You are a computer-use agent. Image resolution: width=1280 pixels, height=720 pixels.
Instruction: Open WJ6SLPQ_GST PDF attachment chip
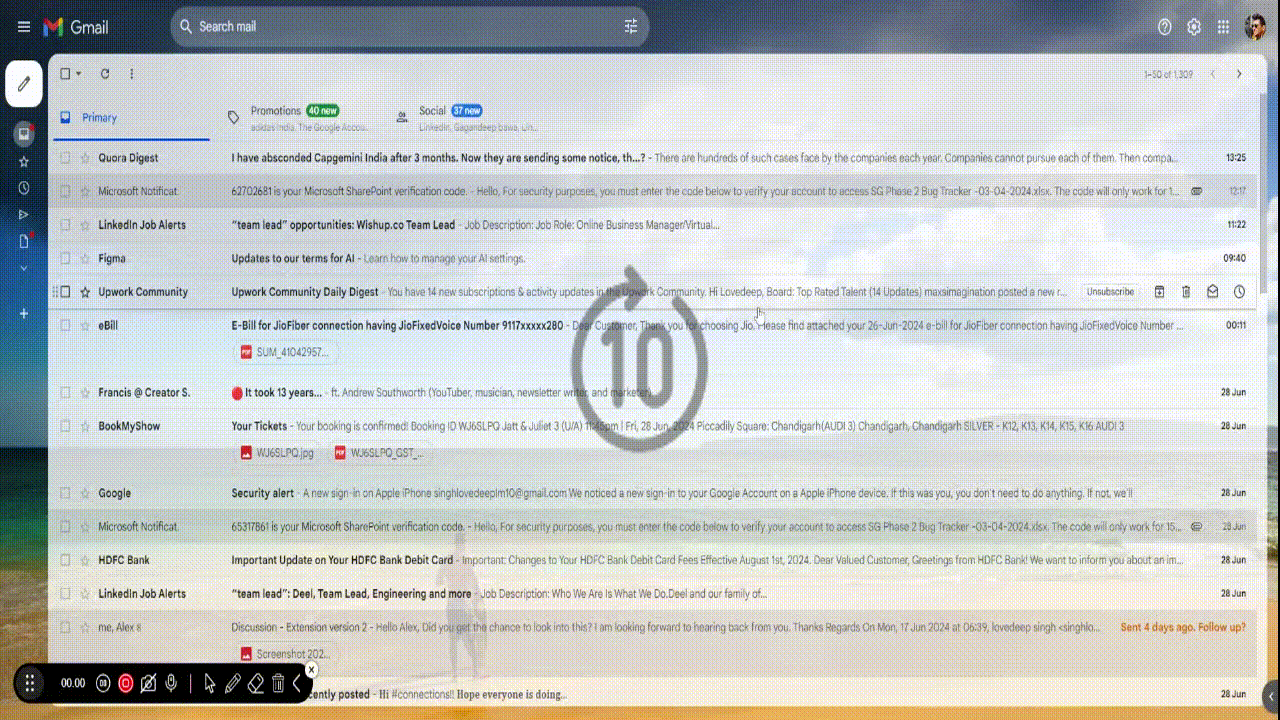(x=380, y=453)
